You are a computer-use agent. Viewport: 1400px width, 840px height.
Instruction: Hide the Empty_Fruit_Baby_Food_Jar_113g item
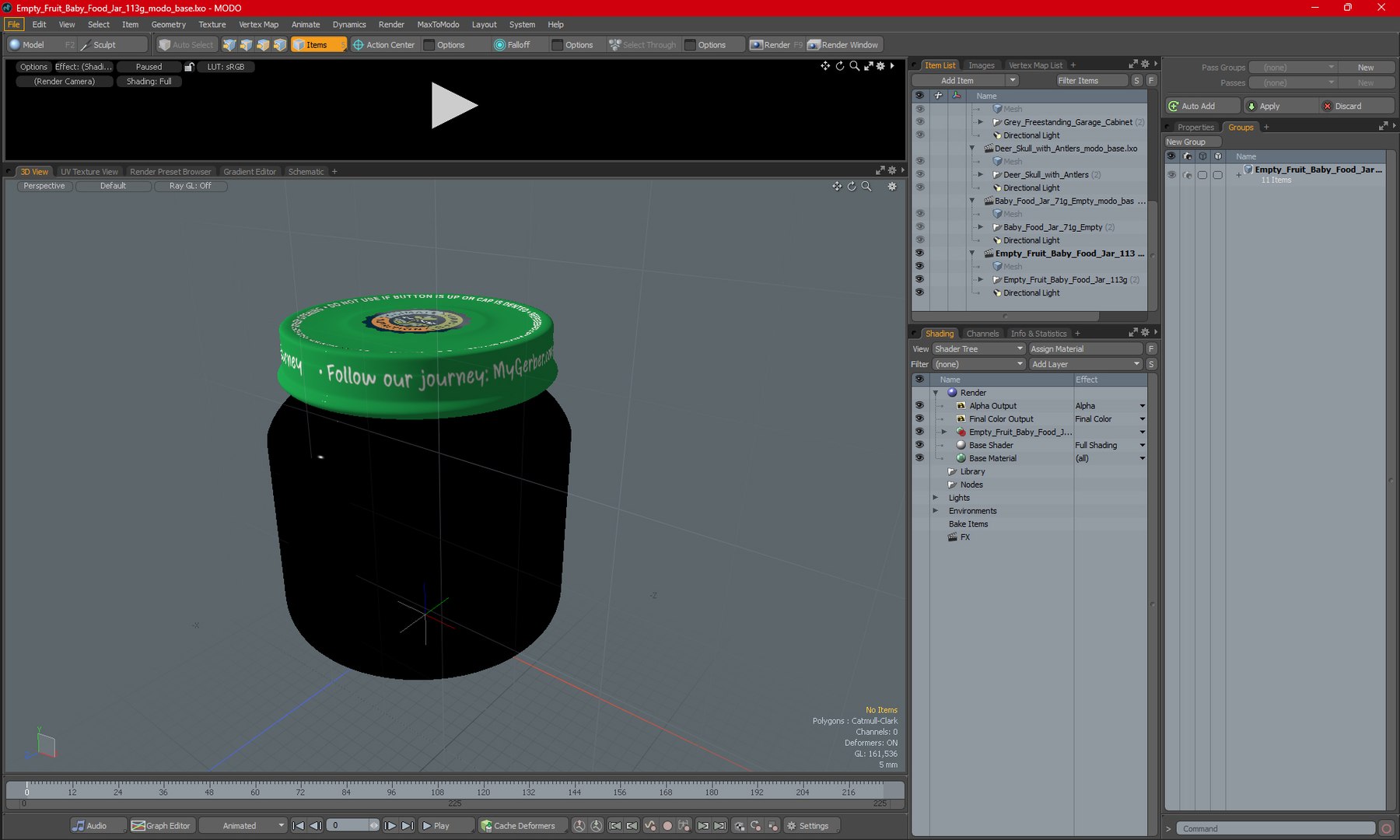pyautogui.click(x=919, y=279)
